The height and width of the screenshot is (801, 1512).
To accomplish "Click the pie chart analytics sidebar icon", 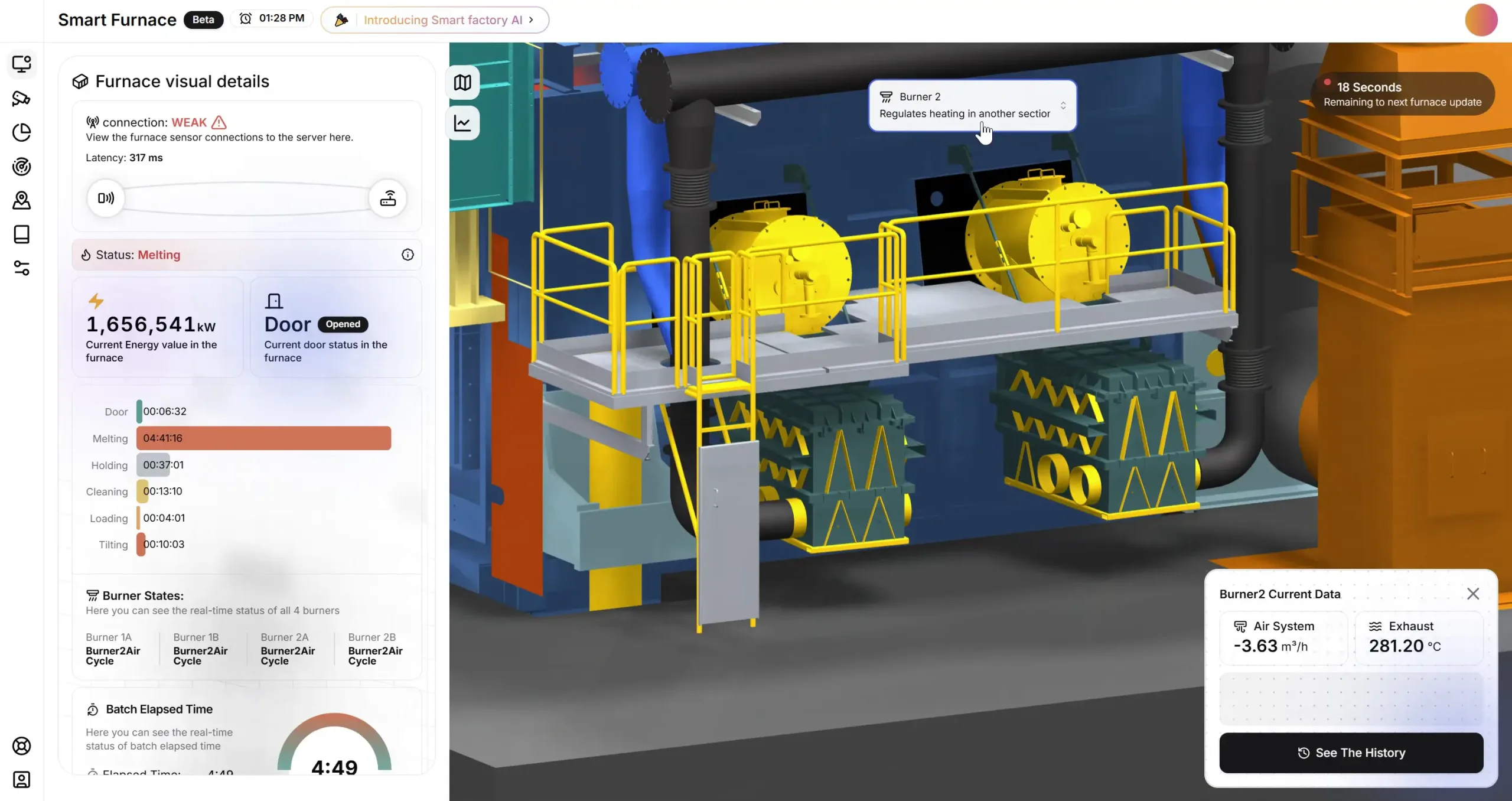I will 22,132.
